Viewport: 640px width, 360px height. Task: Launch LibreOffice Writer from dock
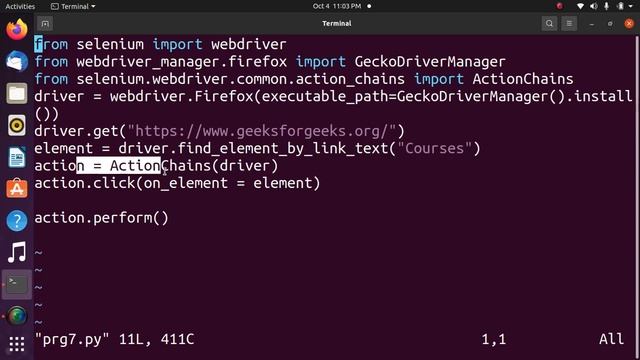click(17, 157)
